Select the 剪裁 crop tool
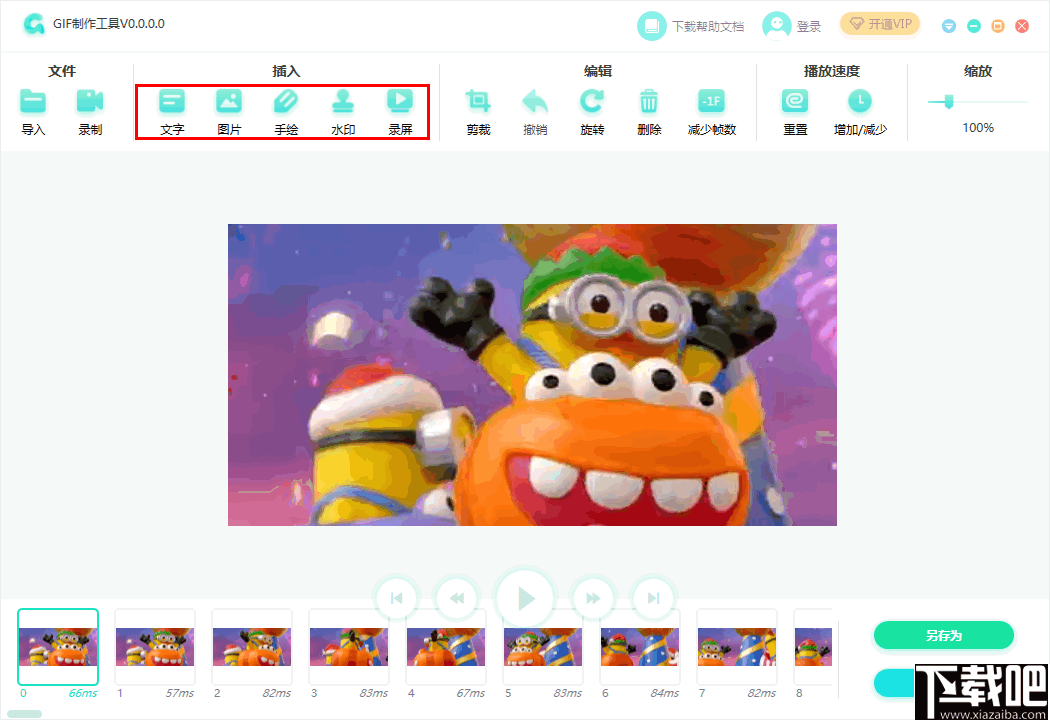The width and height of the screenshot is (1050, 720). 478,102
